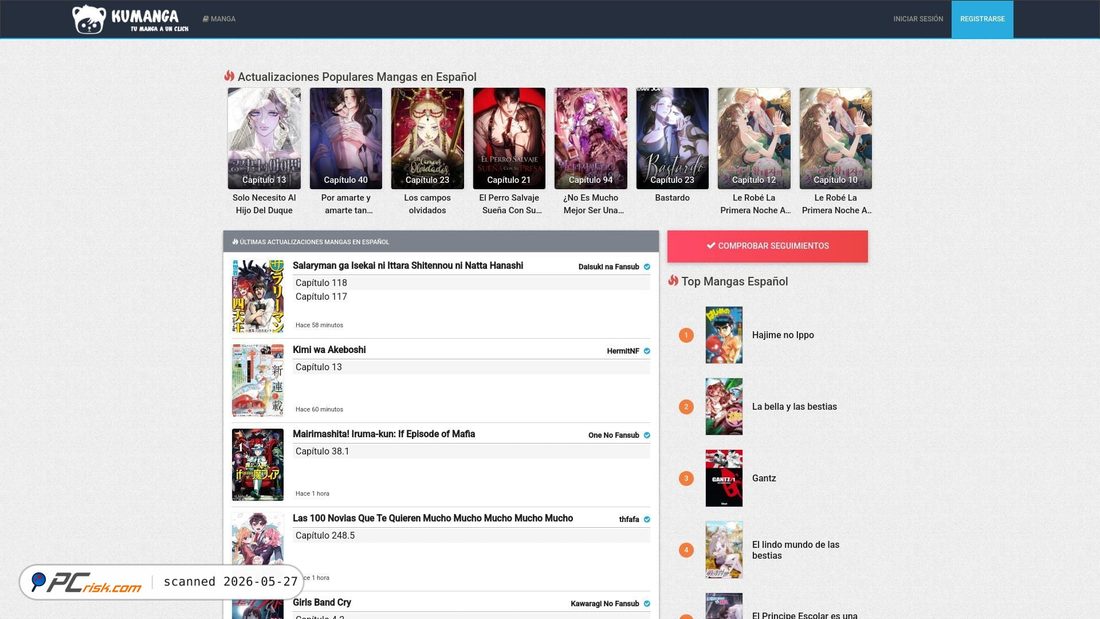Open ¿No Es Mucho Mejor Ser Una cover
Screen dimensions: 1100x619
tap(591, 138)
